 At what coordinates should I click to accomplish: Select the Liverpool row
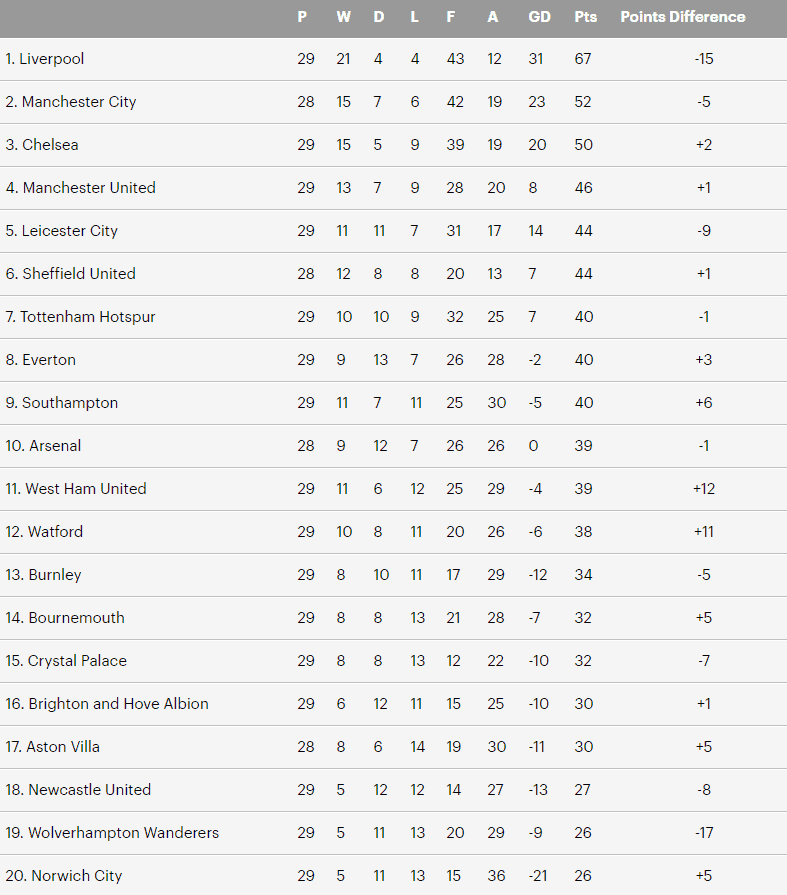pyautogui.click(x=393, y=59)
